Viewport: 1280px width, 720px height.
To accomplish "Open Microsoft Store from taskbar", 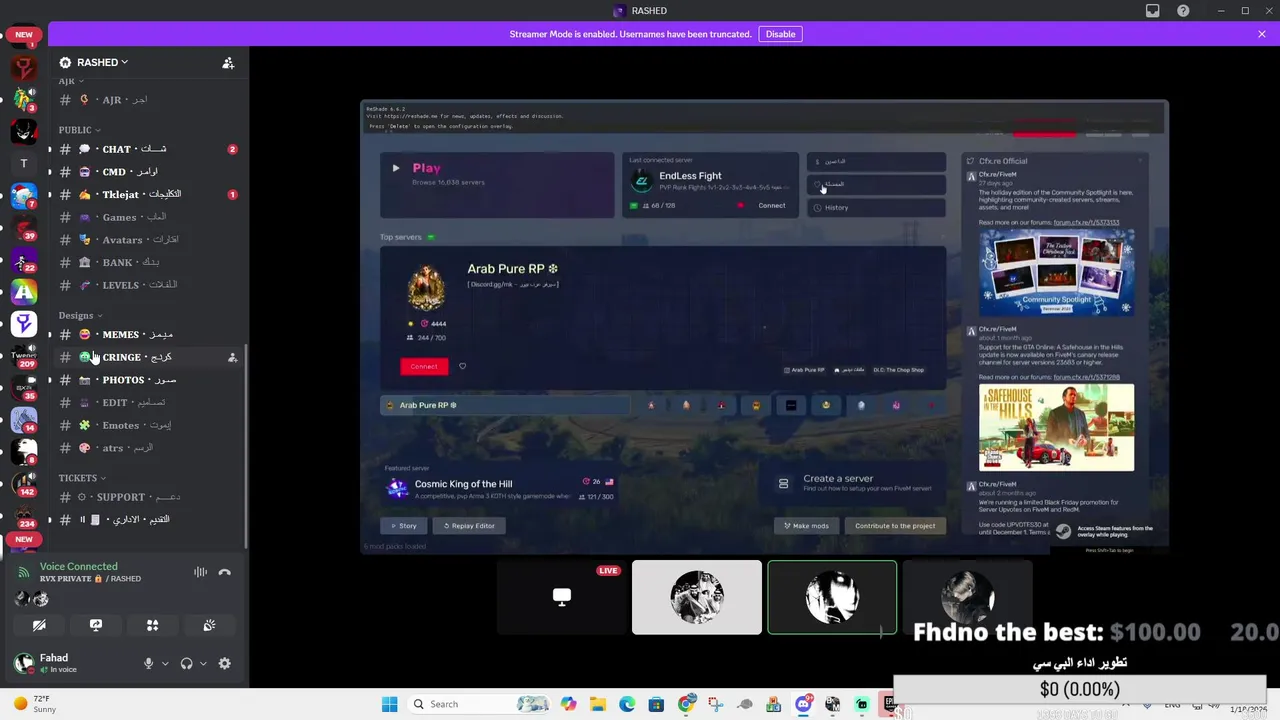I will (656, 704).
